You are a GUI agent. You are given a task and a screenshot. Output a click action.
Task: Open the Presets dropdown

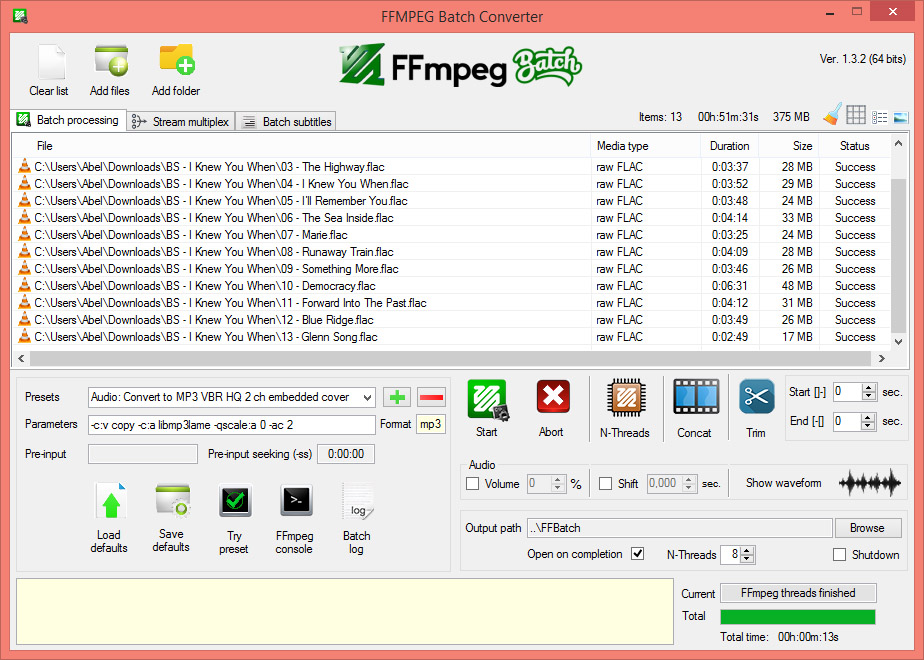[x=367, y=397]
